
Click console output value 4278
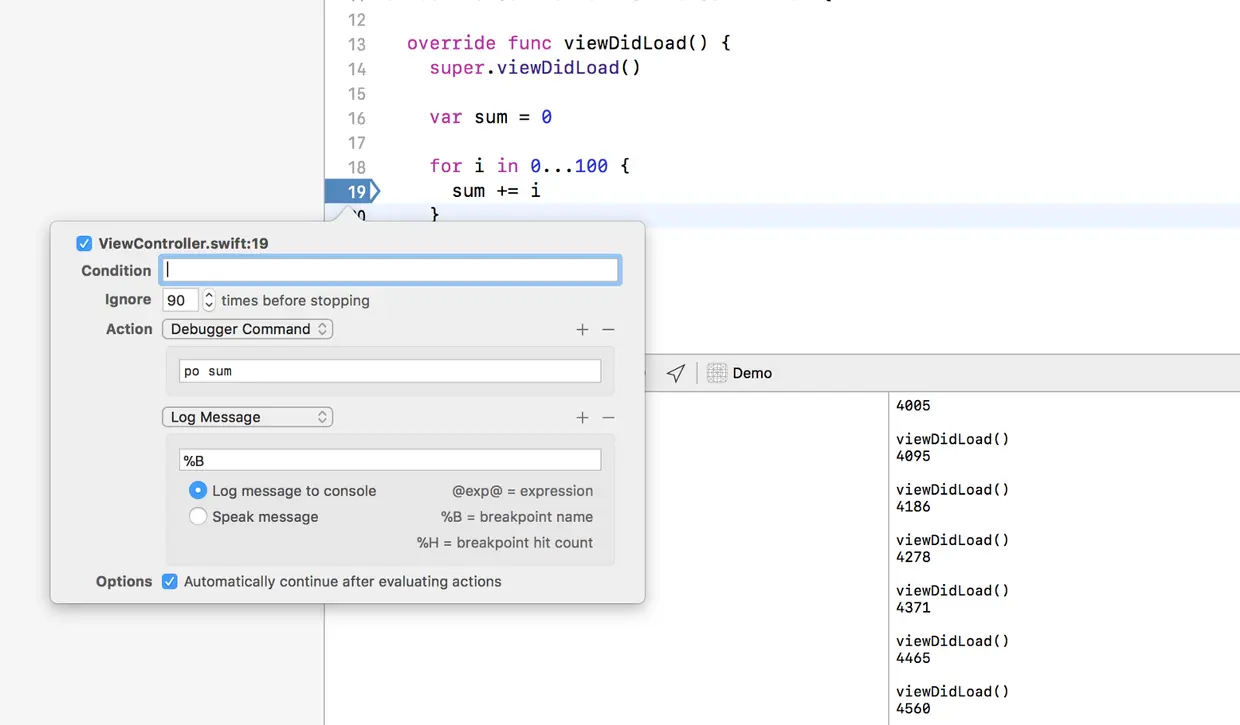913,557
